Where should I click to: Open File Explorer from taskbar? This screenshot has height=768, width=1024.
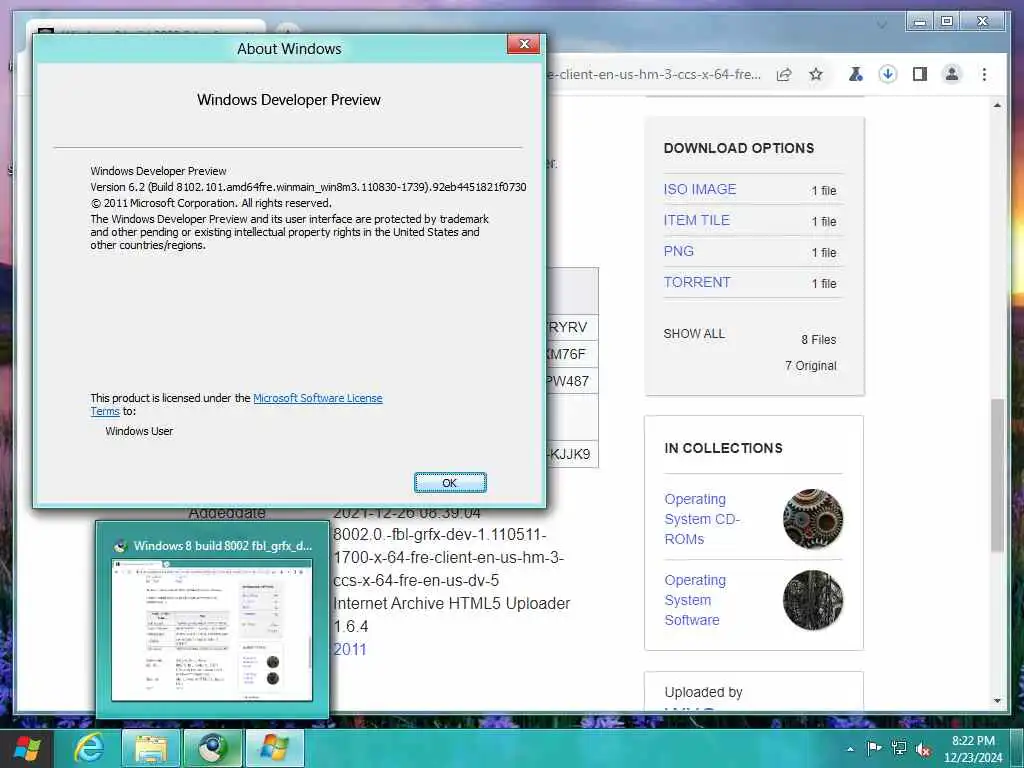(x=151, y=748)
